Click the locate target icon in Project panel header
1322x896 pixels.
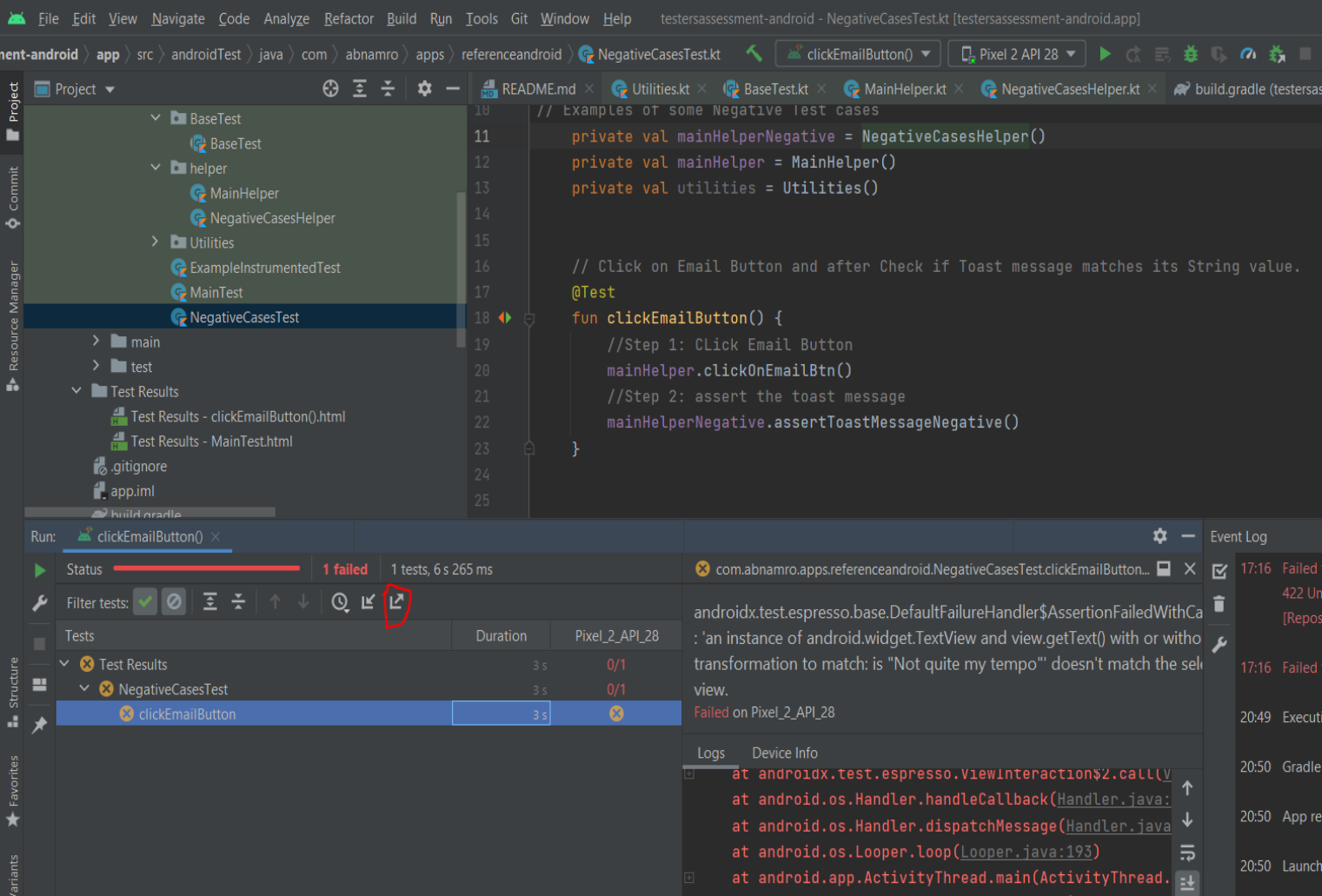tap(330, 89)
